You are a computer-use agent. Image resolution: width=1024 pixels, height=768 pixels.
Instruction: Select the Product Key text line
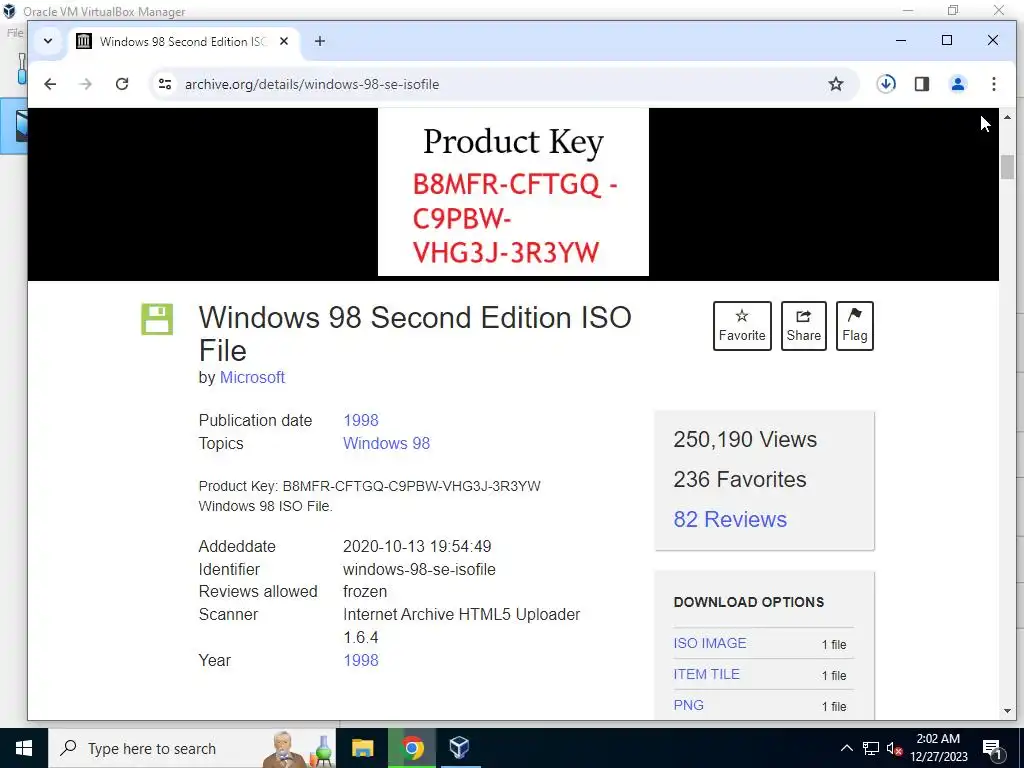[x=370, y=486]
